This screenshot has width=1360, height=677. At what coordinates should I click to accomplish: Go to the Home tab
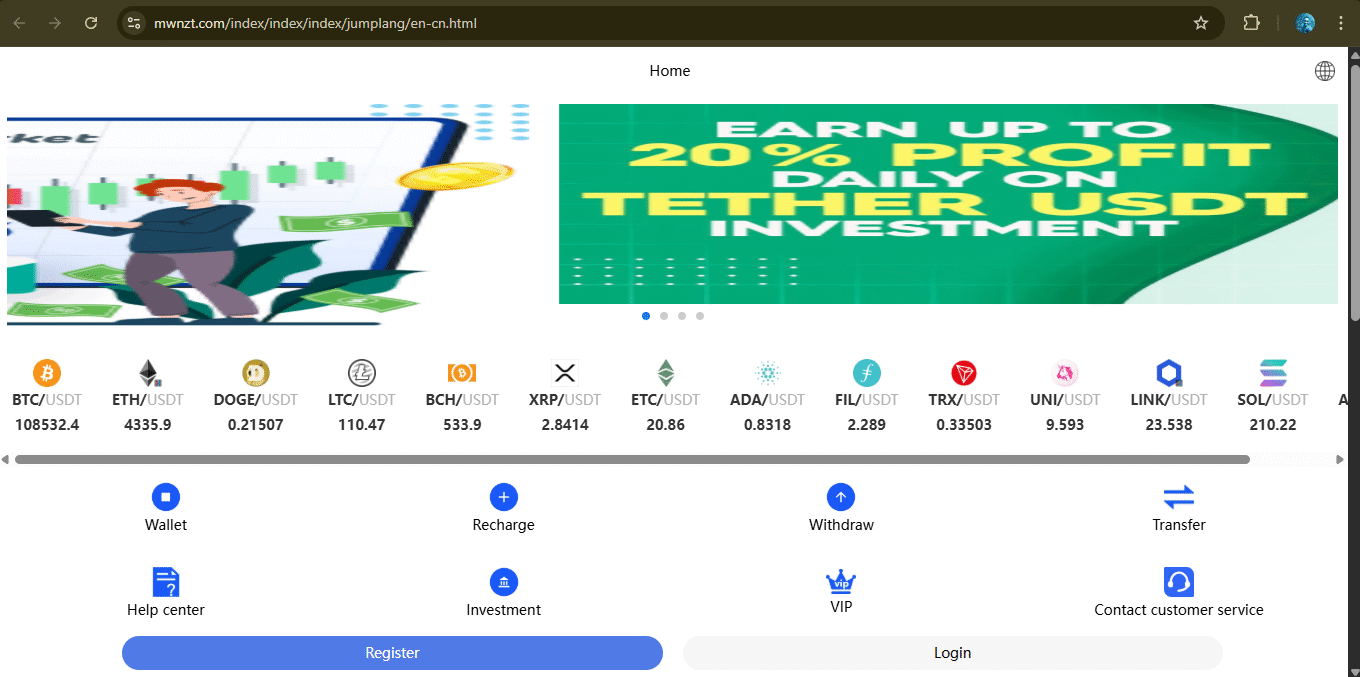pyautogui.click(x=670, y=71)
